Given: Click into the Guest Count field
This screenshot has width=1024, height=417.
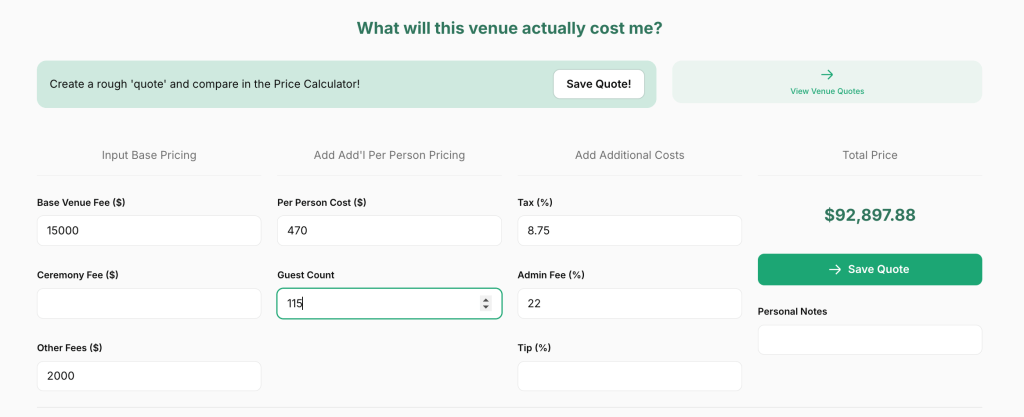Looking at the screenshot, I should [x=375, y=303].
